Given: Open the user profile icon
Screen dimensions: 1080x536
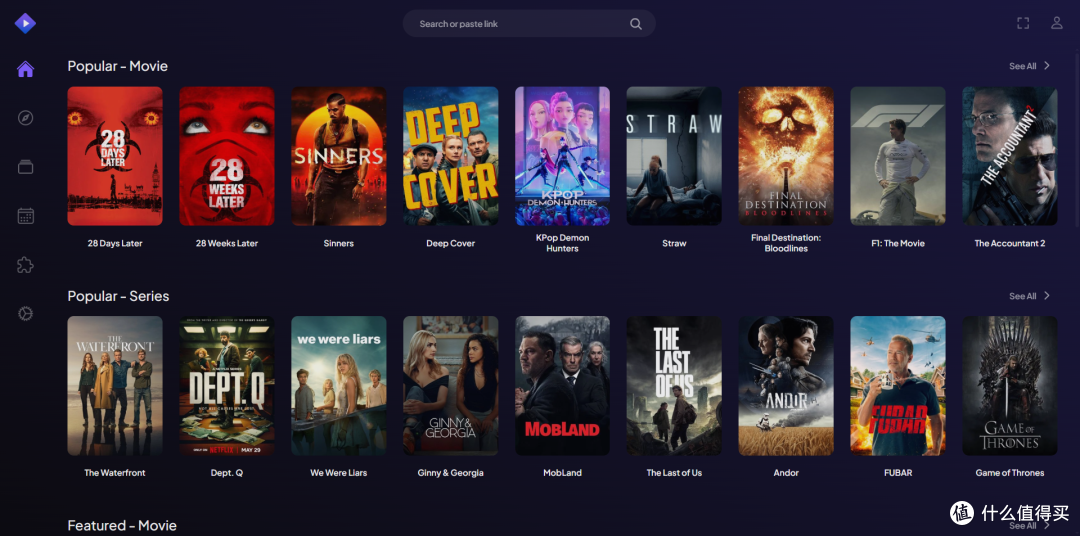Looking at the screenshot, I should [x=1057, y=23].
